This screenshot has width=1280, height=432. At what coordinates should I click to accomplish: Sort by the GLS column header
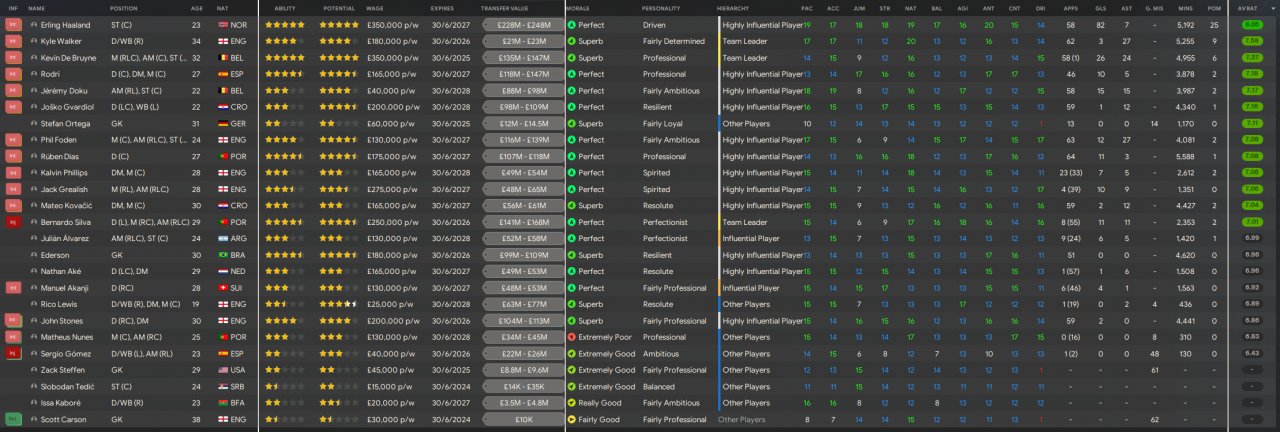click(x=1100, y=8)
